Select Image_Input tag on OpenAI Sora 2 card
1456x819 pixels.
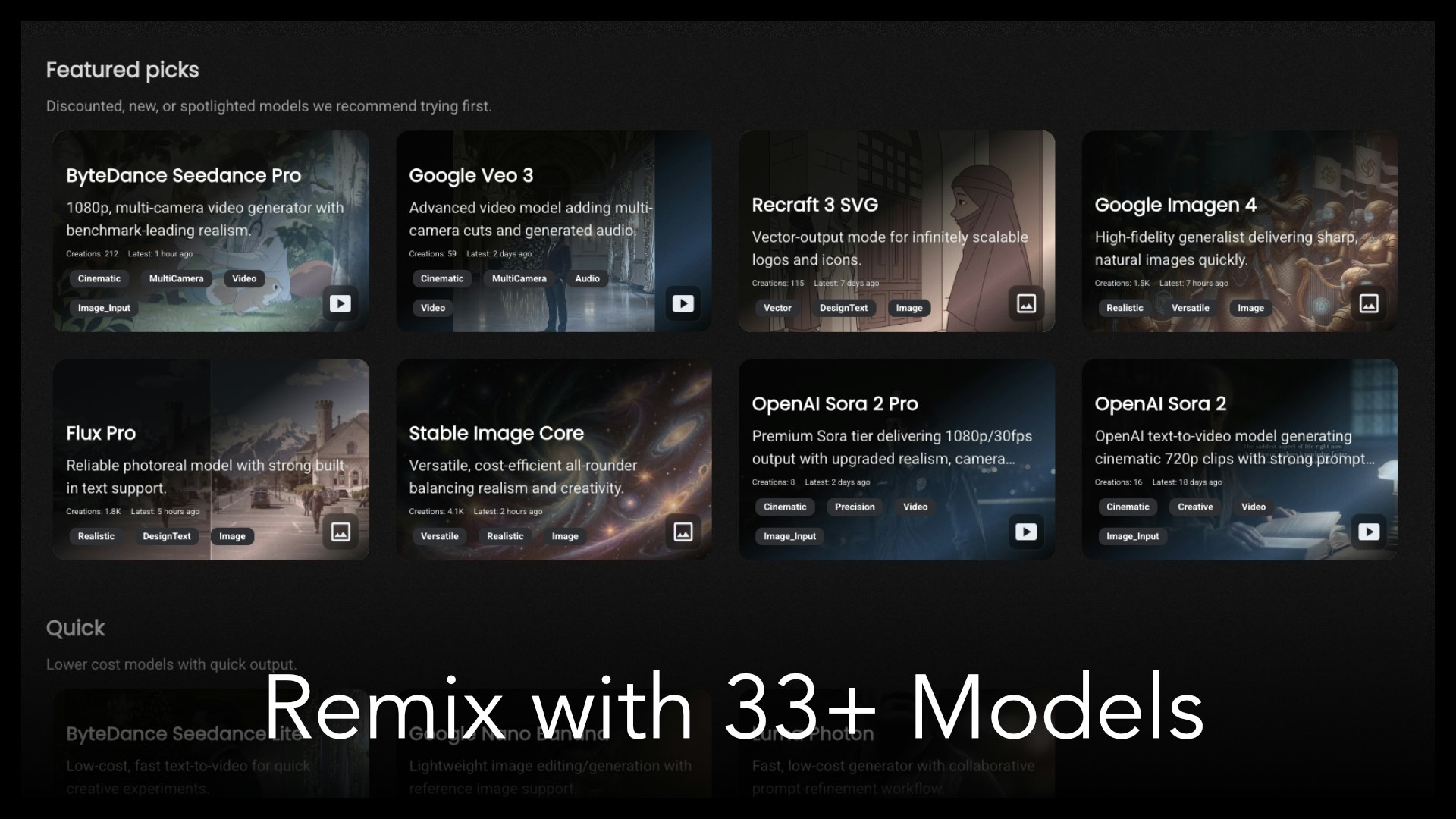[1132, 536]
